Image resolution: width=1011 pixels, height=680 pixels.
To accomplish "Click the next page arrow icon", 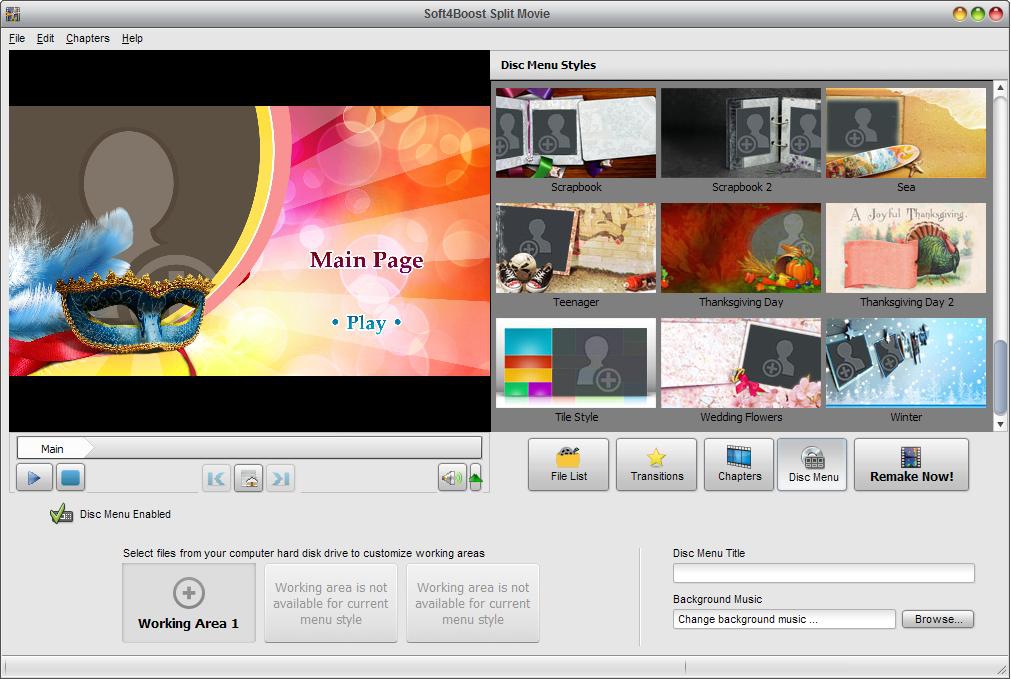I will click(x=281, y=479).
